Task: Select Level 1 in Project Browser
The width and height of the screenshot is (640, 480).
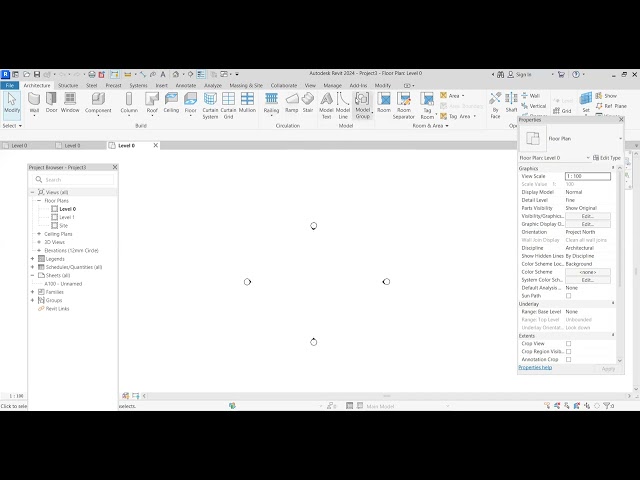Action: point(67,217)
